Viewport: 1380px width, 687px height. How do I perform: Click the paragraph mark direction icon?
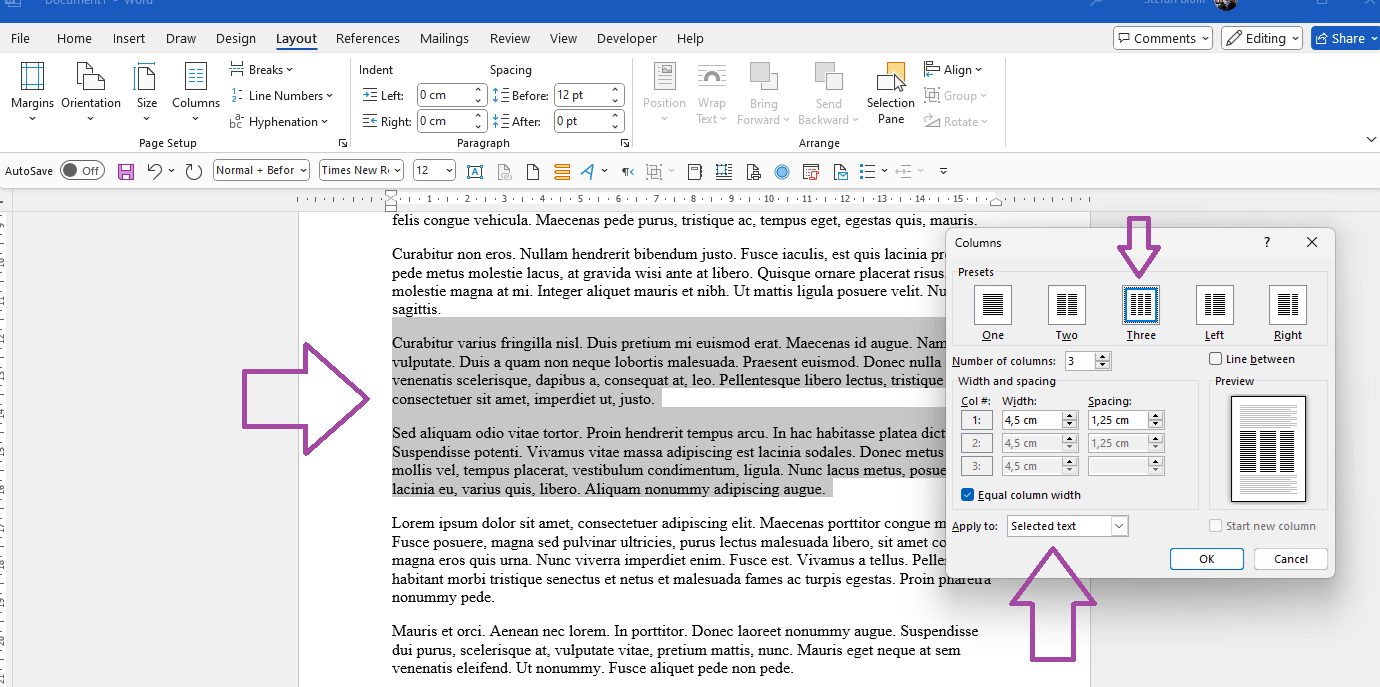click(628, 171)
